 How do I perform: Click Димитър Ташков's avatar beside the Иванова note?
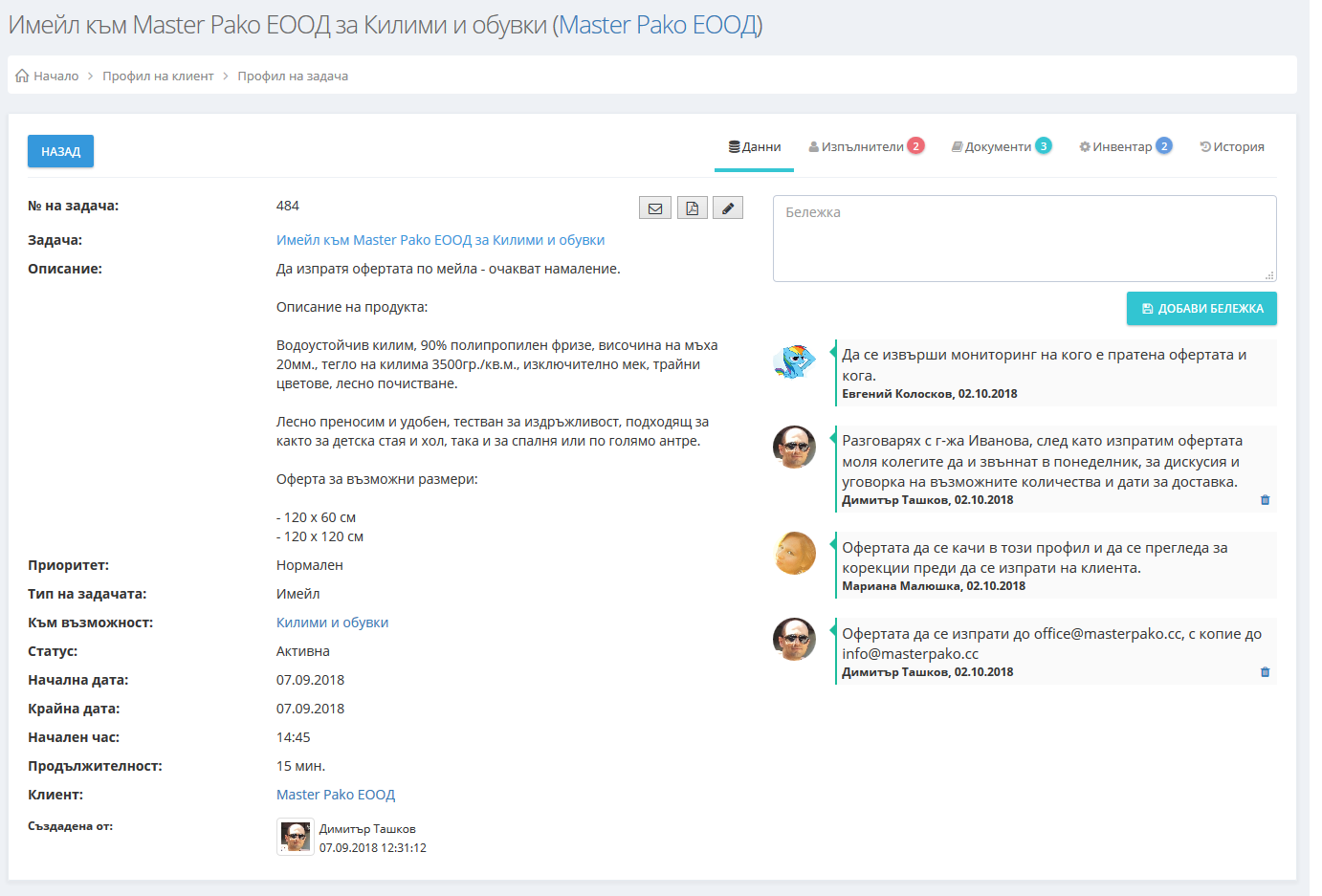point(794,447)
